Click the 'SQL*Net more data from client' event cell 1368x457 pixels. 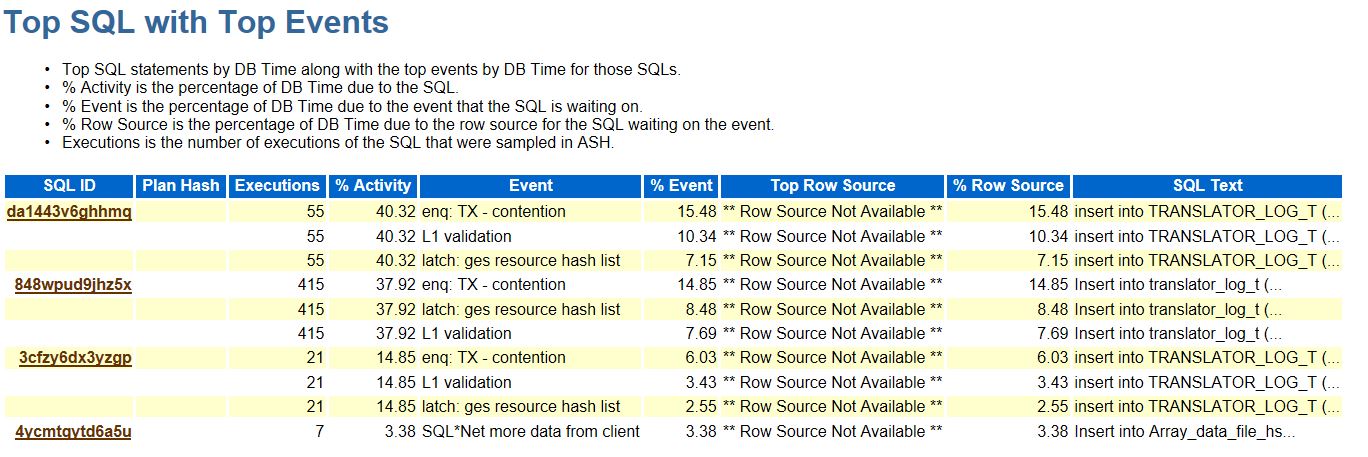(530, 432)
